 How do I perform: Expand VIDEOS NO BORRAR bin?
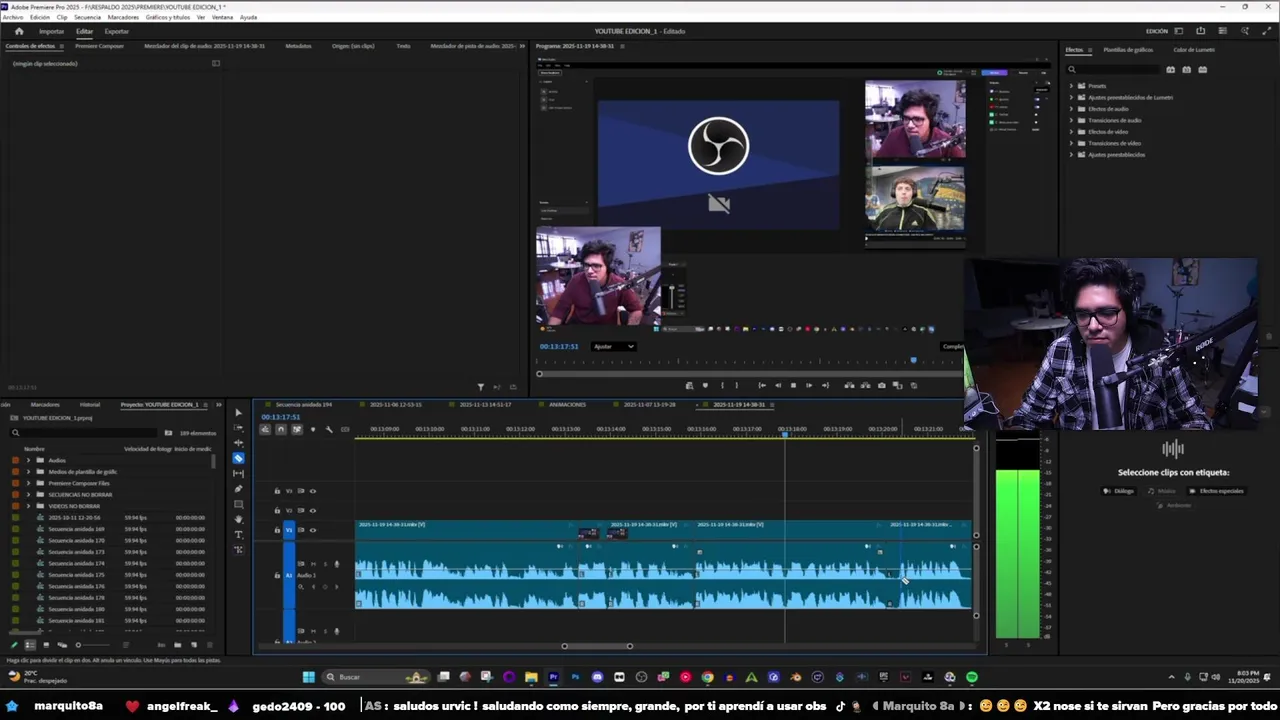(28, 506)
